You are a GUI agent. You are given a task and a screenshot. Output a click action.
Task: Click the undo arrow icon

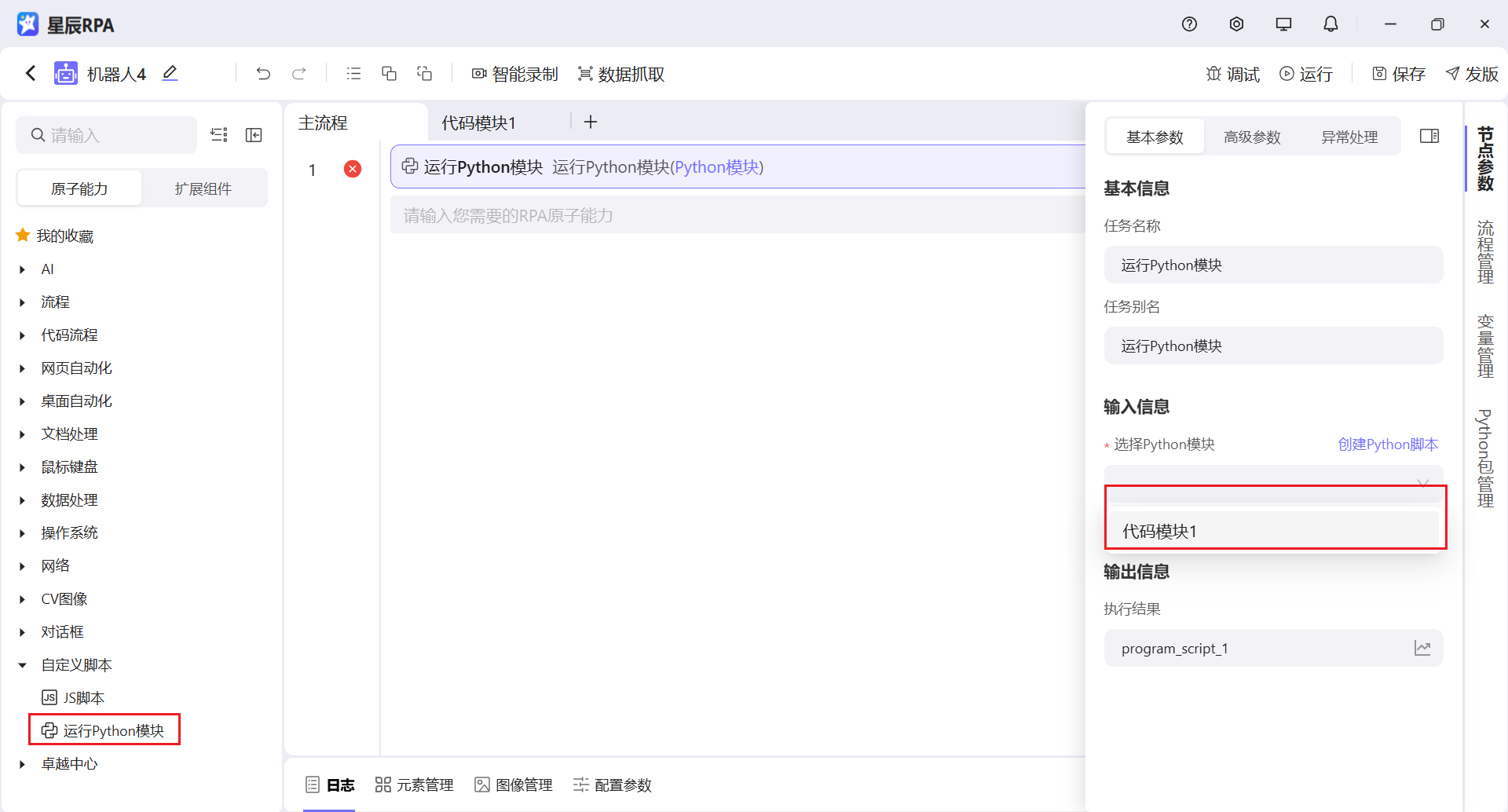[263, 73]
